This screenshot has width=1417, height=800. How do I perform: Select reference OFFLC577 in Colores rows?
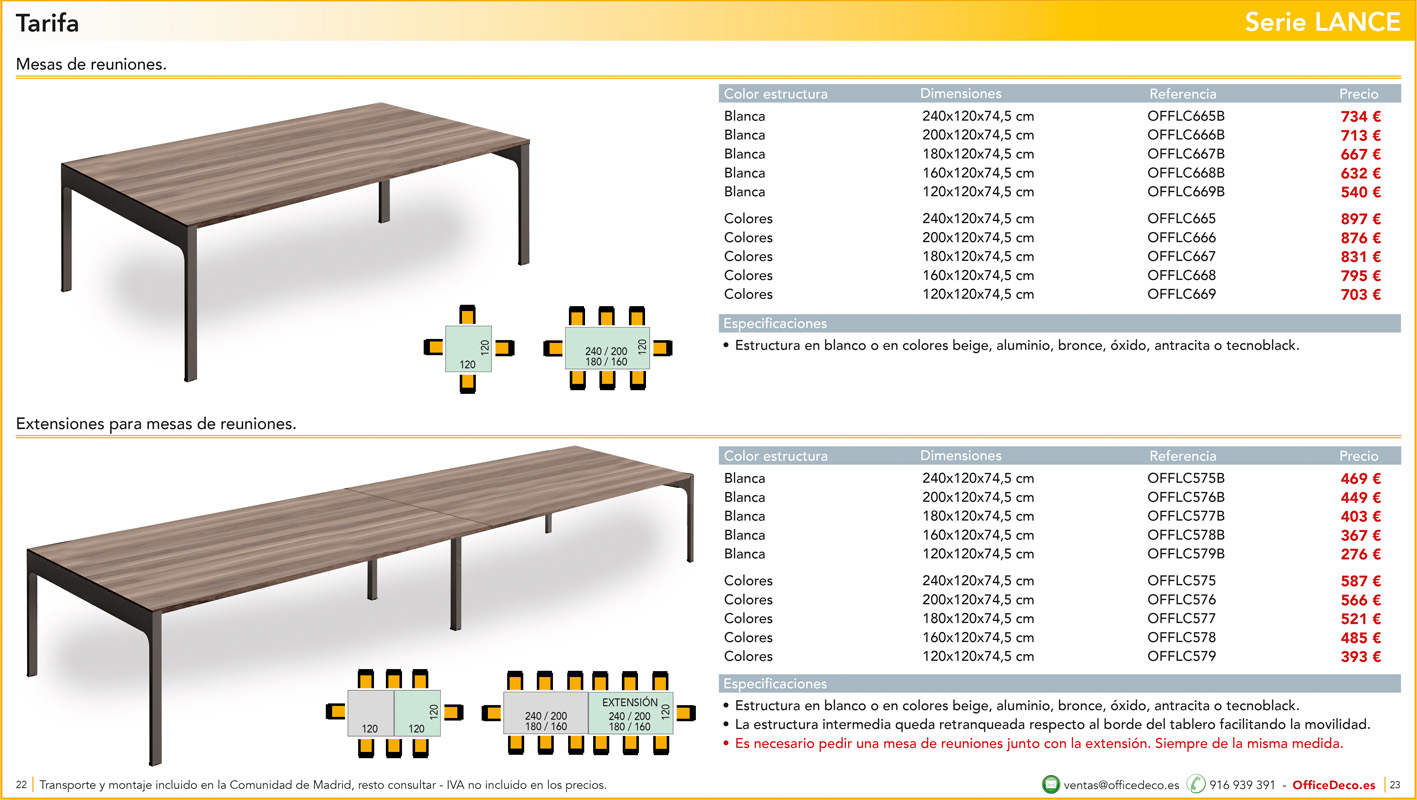coord(1182,619)
